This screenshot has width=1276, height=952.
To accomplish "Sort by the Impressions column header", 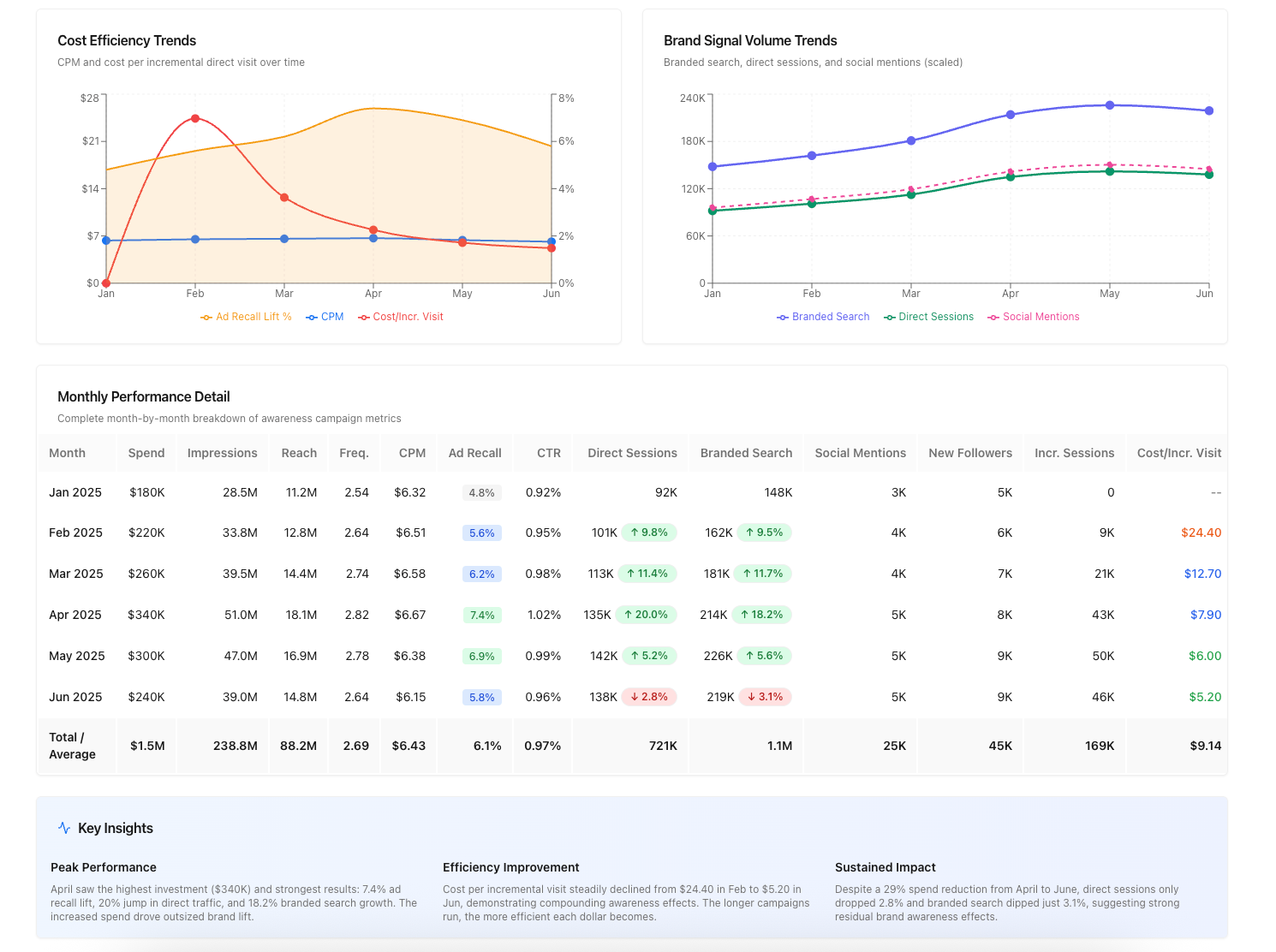I will pyautogui.click(x=222, y=453).
